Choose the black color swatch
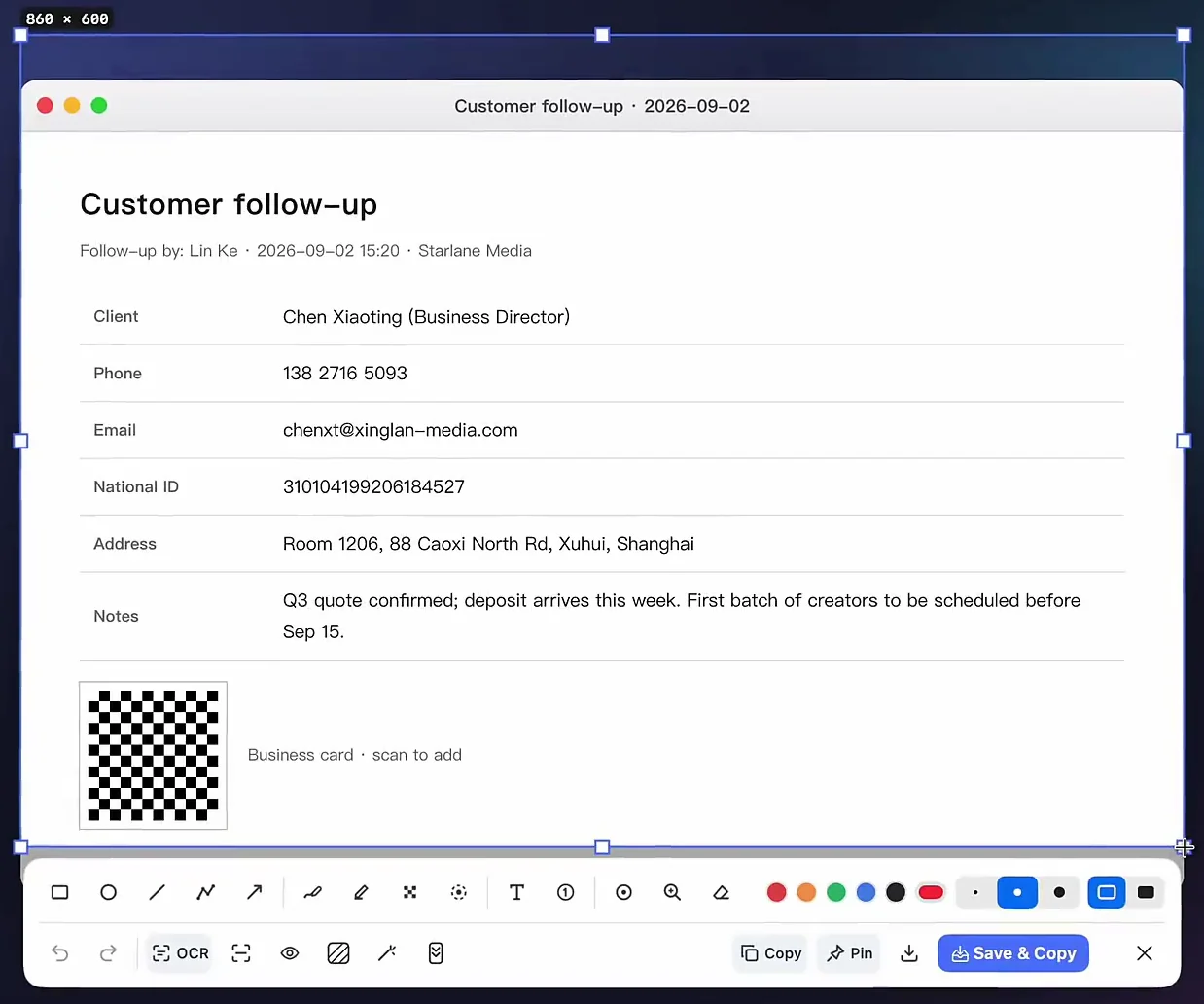Image resolution: width=1204 pixels, height=1004 pixels. (896, 892)
